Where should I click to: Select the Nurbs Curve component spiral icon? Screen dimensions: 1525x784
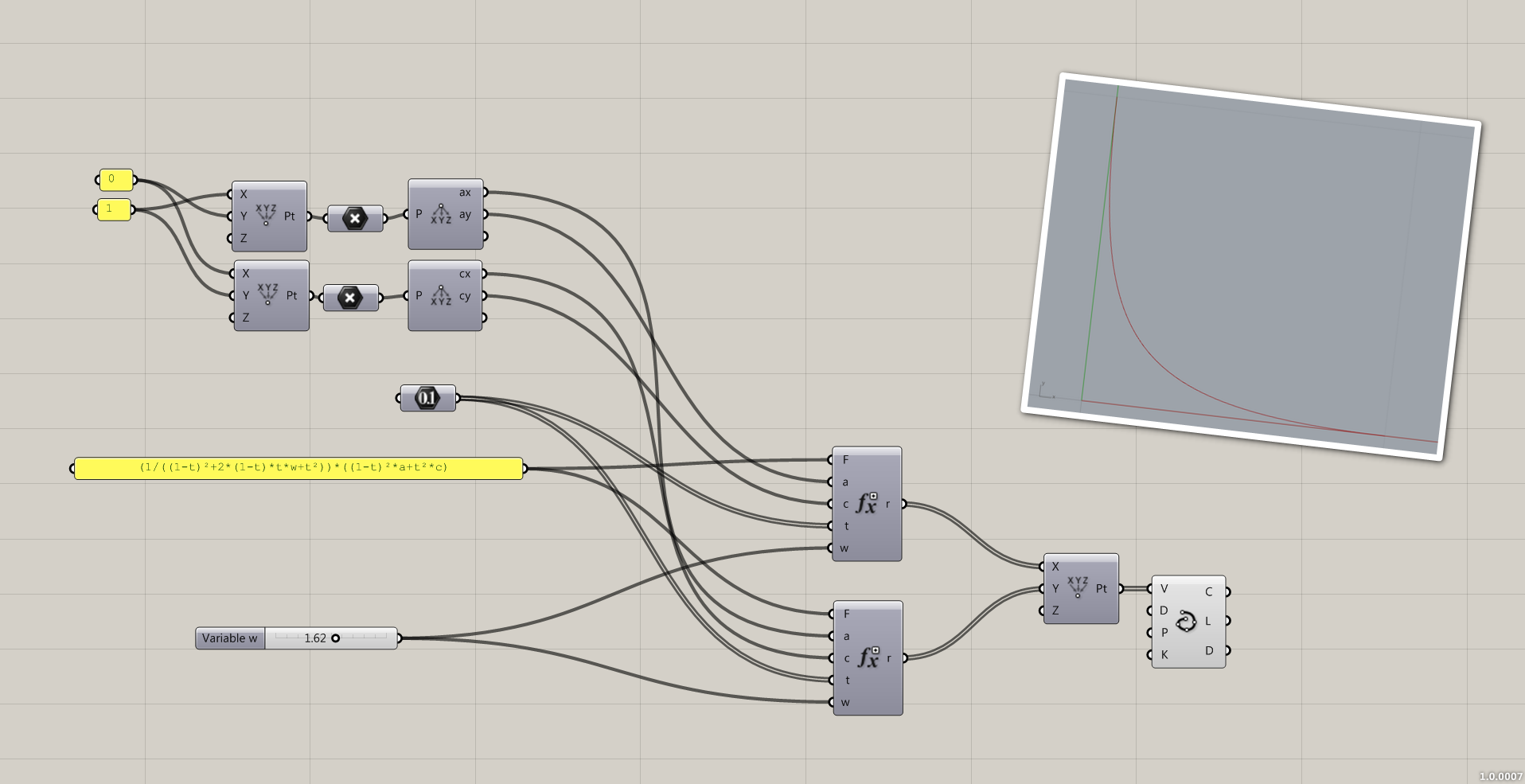(1188, 621)
